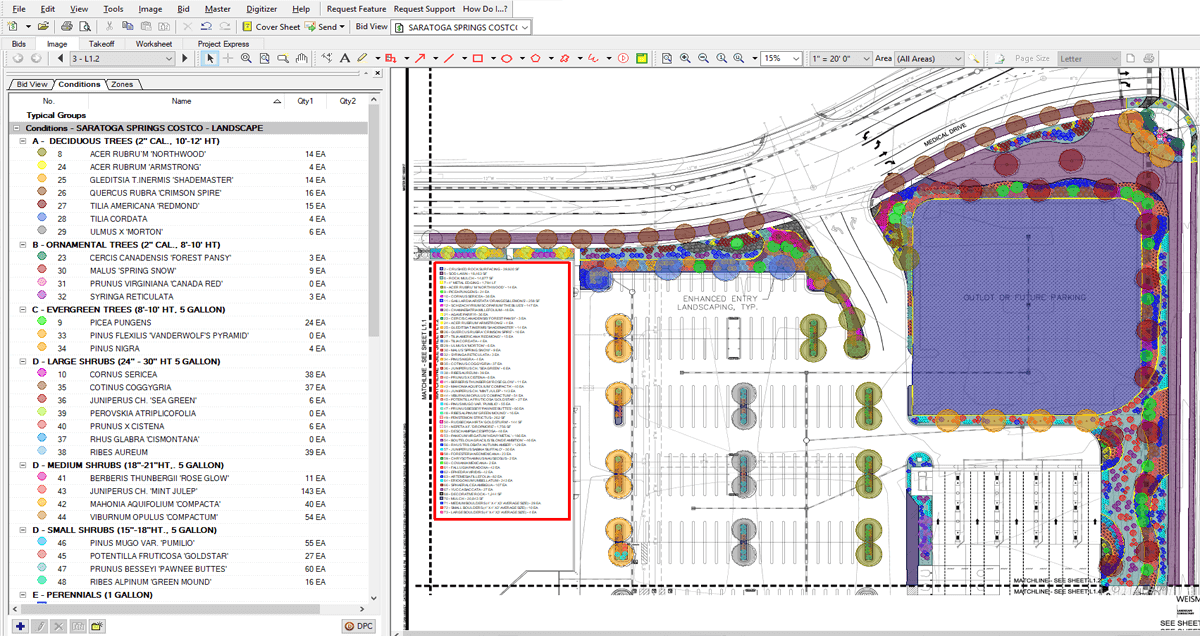Image resolution: width=1200 pixels, height=636 pixels.
Task: Select the red arrow annotation tool
Action: pos(421,59)
